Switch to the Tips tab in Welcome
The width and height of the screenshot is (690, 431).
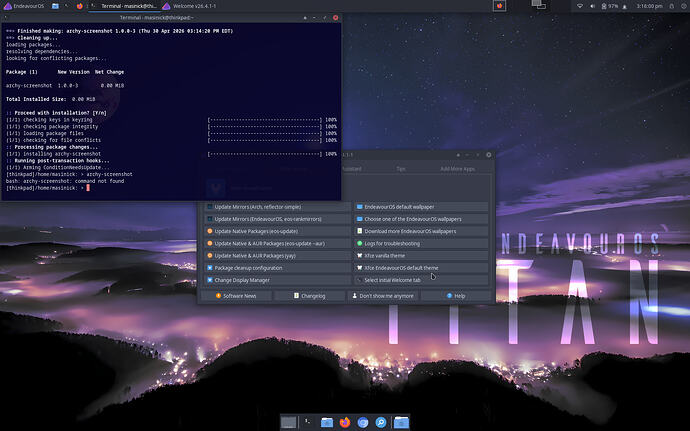[x=400, y=169]
